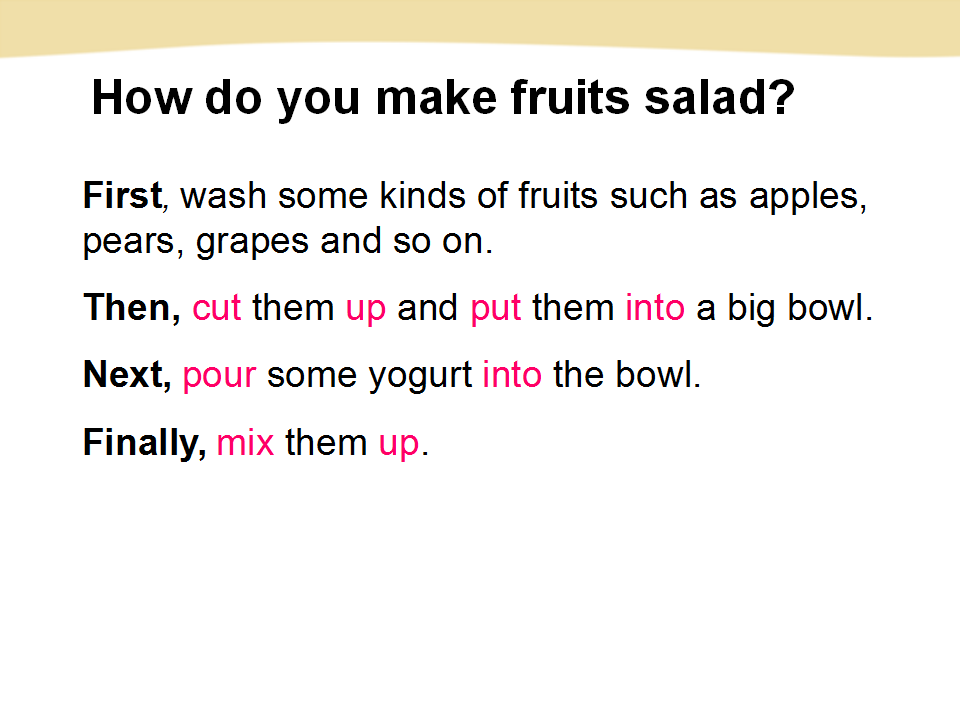Click red "up" ending the Finally line
Viewport: 960px width, 720px height.
coord(399,444)
